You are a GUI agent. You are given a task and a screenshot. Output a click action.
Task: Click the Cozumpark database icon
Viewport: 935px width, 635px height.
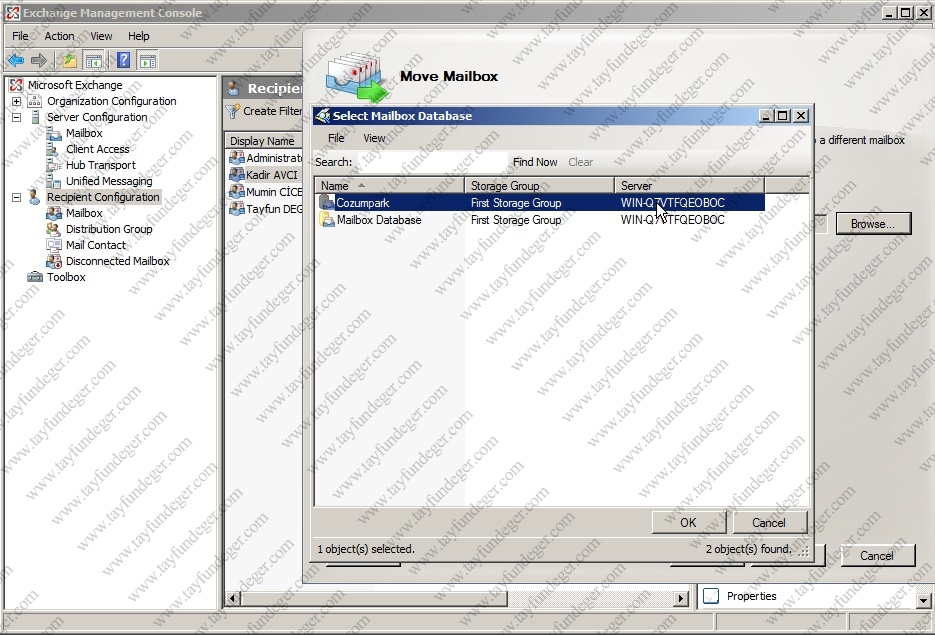click(327, 203)
